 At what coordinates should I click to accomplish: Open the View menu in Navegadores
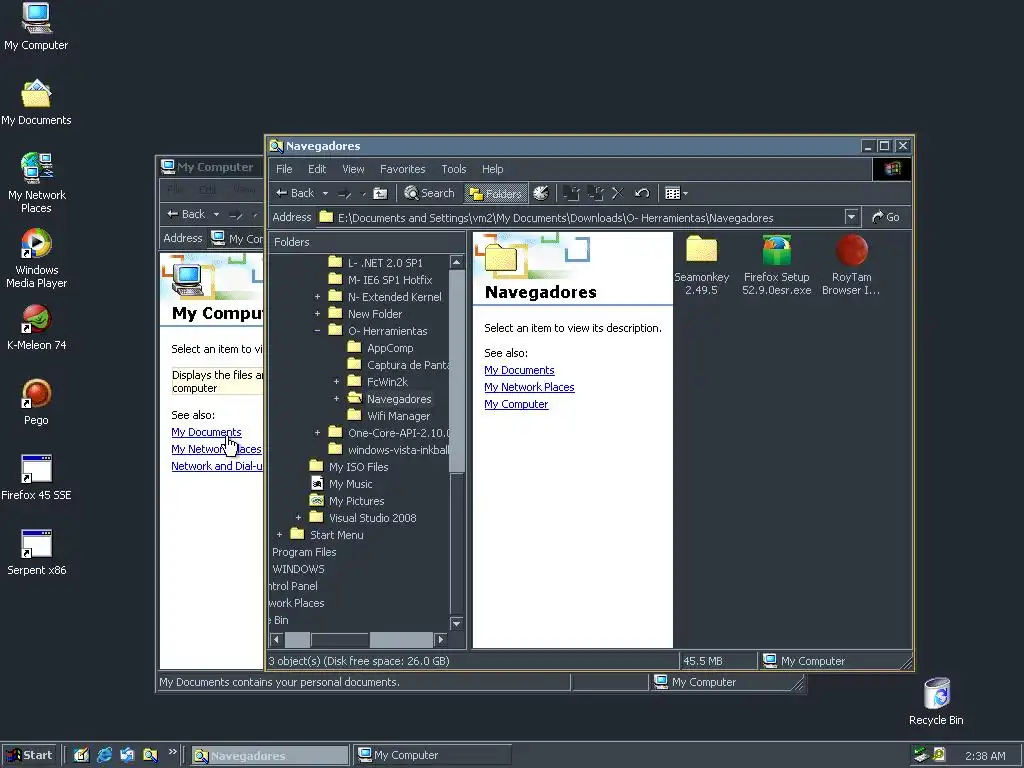(353, 169)
